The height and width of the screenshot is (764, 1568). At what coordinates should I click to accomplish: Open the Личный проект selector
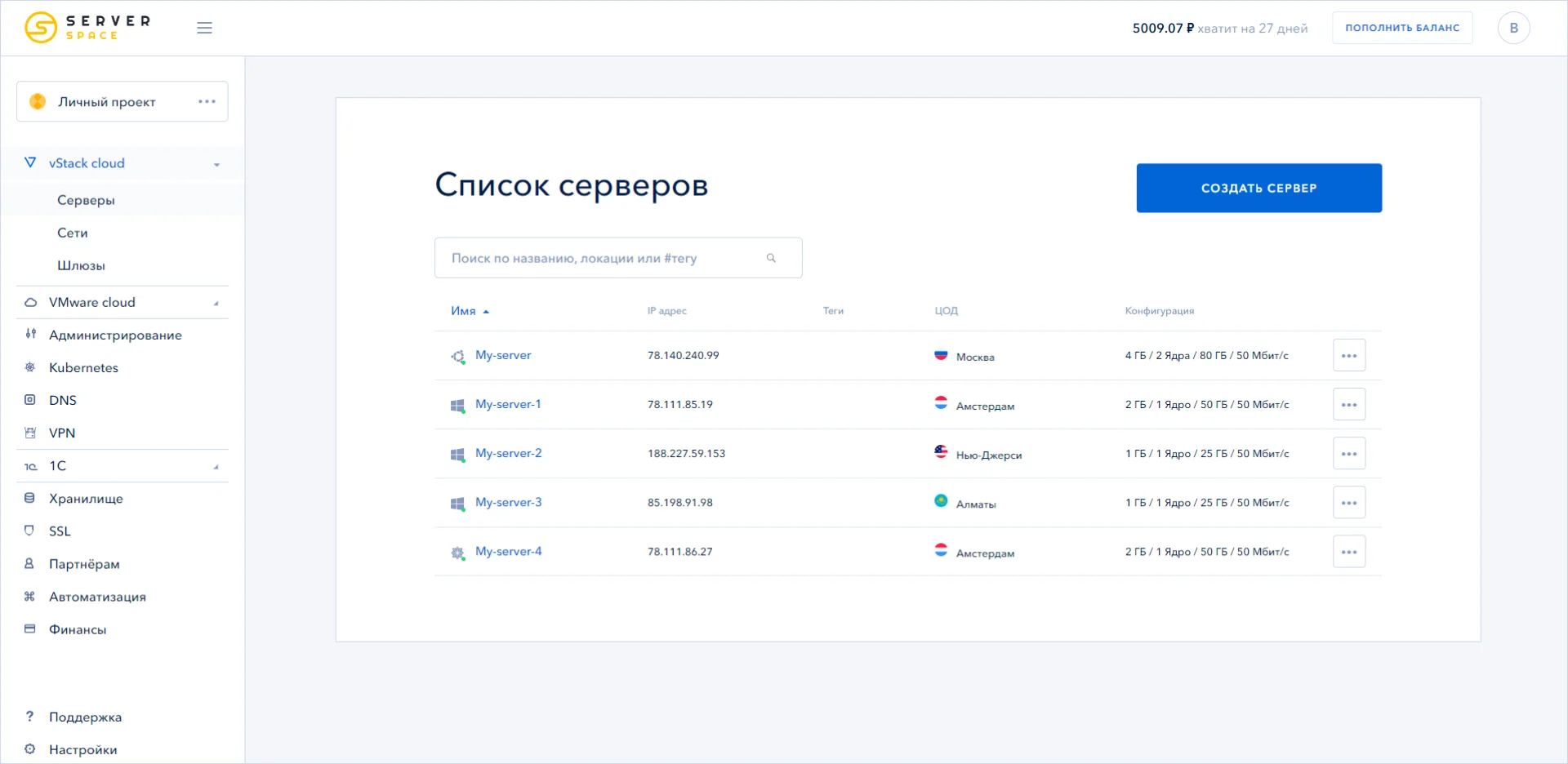point(122,101)
